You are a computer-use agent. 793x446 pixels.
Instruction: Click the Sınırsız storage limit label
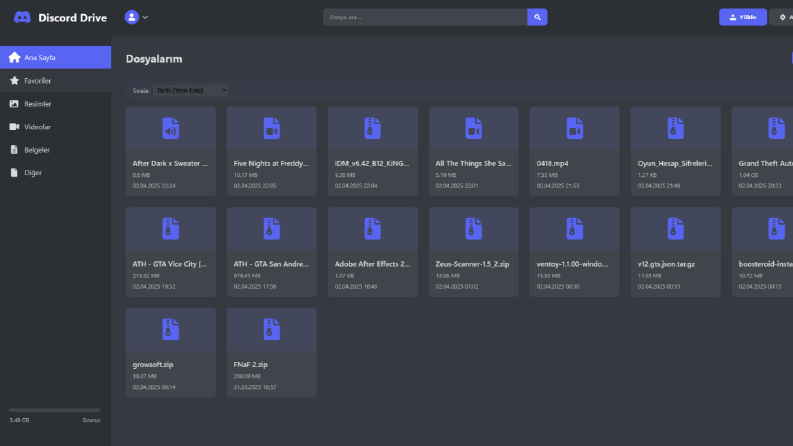tap(92, 420)
